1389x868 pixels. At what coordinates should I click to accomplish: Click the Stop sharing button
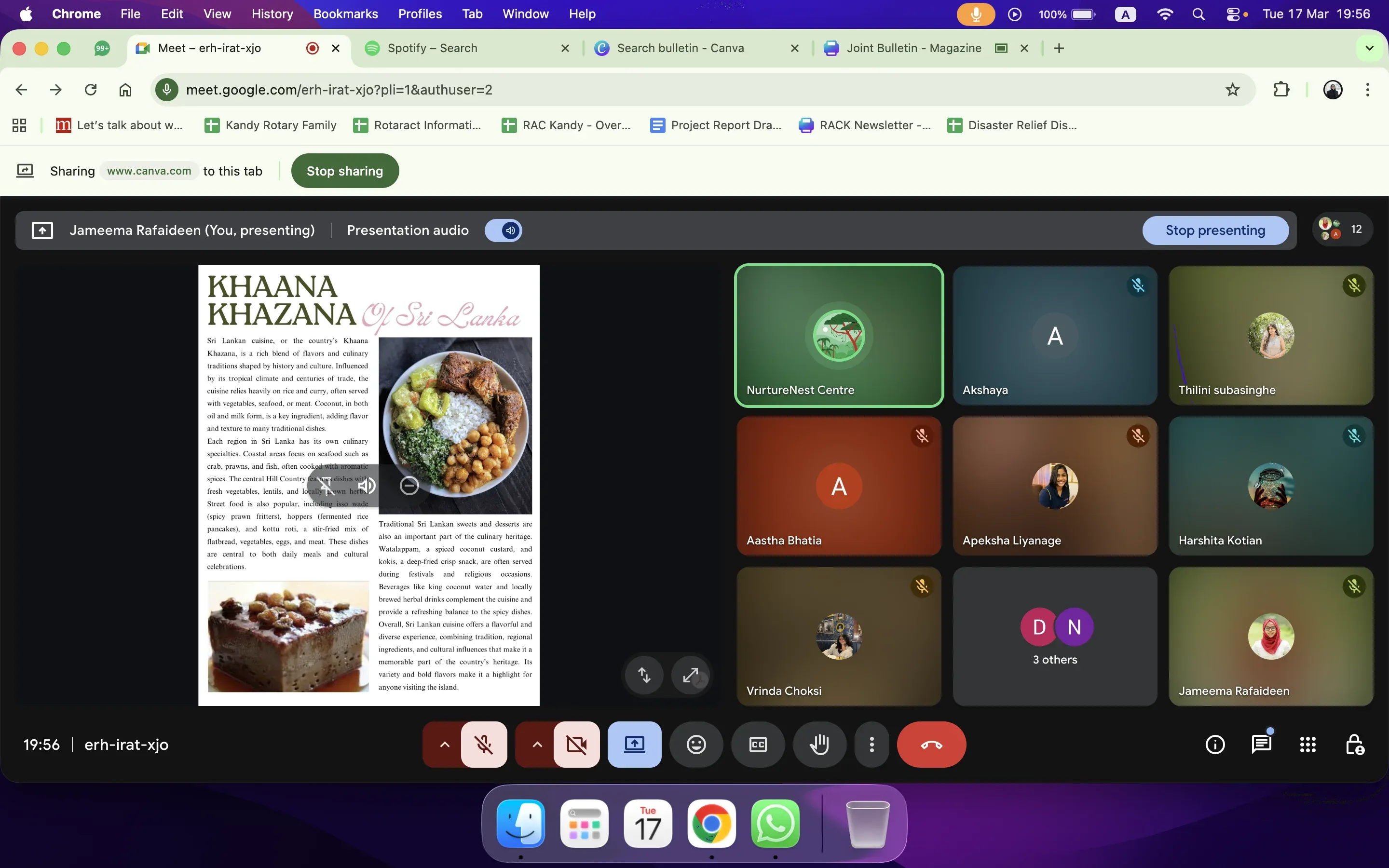tap(344, 171)
